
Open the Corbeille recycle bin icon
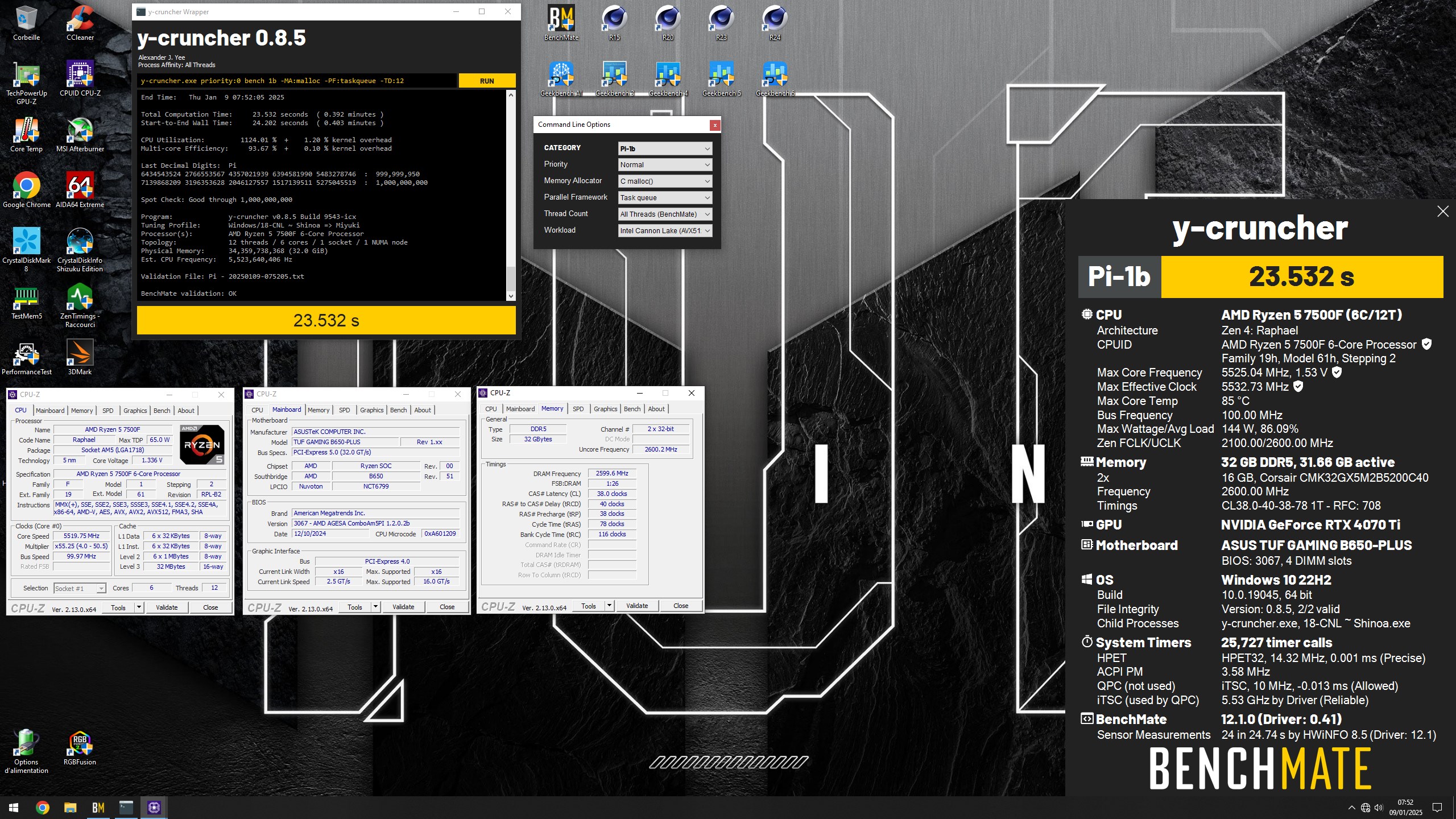point(26,23)
